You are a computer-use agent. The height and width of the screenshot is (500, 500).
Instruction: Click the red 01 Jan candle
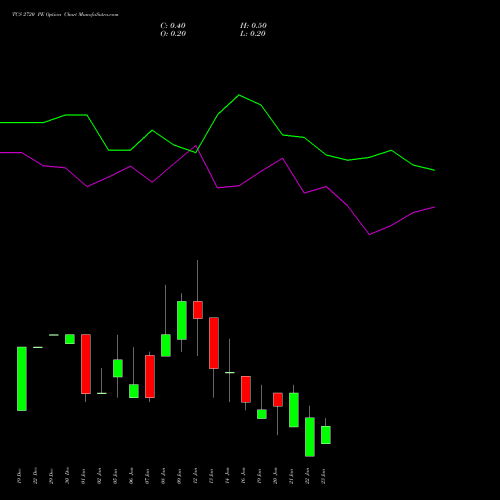[86, 364]
